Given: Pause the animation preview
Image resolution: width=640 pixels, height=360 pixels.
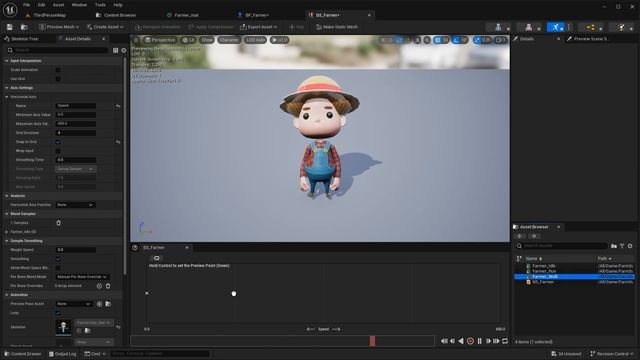Looking at the screenshot, I should click(x=480, y=341).
